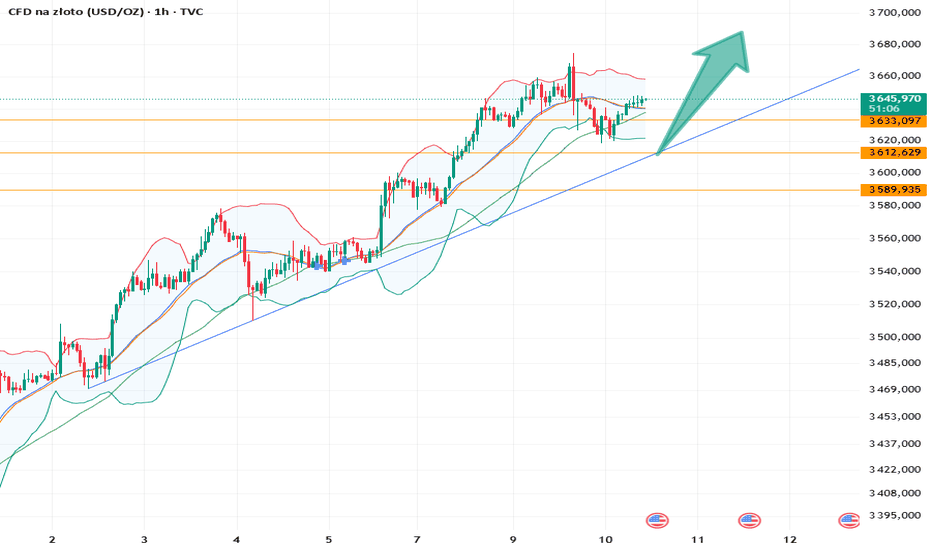Screen dimensions: 932x550
Task: Click the rightmost US flag event icon
Action: click(x=849, y=521)
